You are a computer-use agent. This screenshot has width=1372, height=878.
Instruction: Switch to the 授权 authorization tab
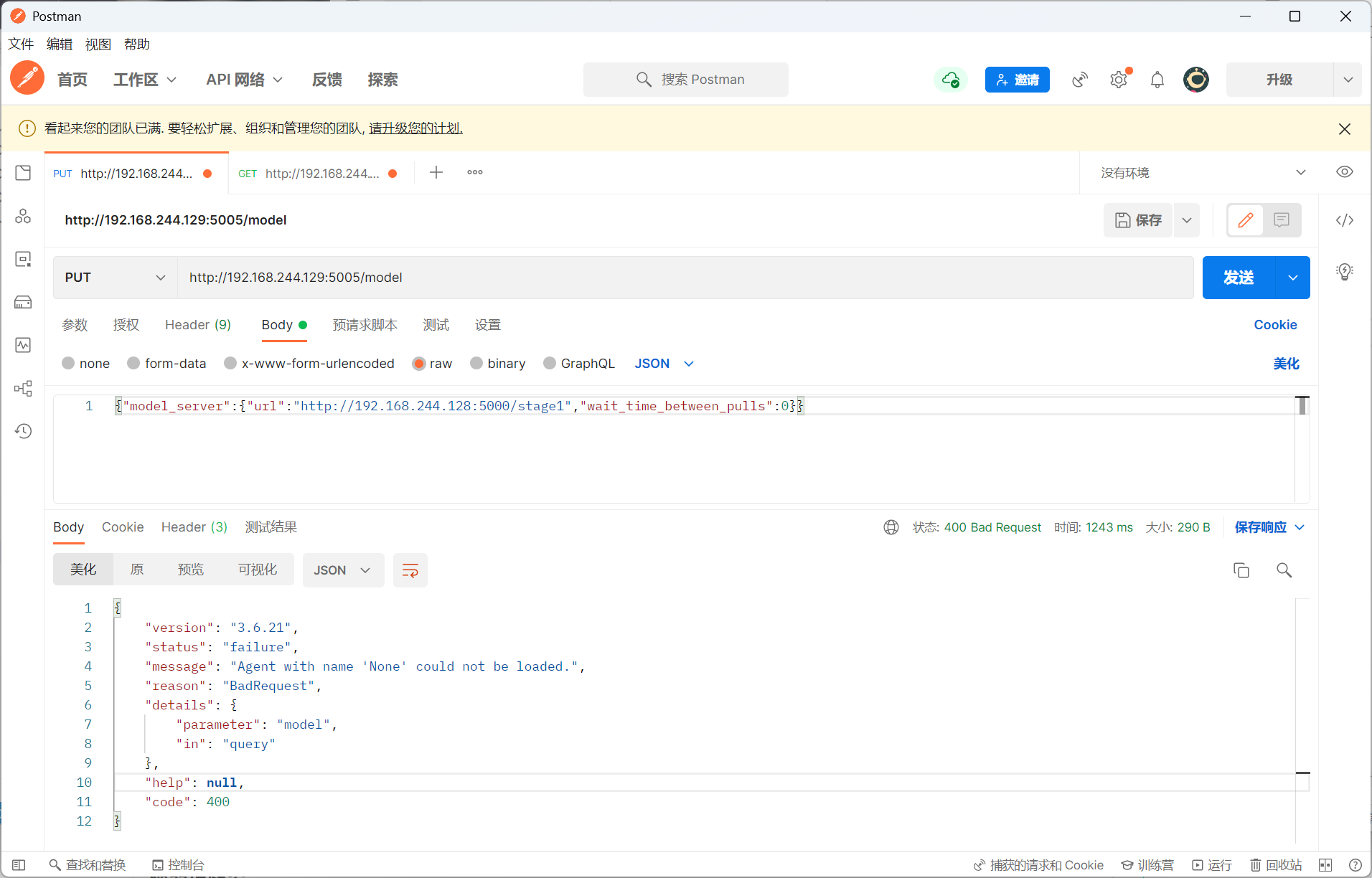click(126, 325)
